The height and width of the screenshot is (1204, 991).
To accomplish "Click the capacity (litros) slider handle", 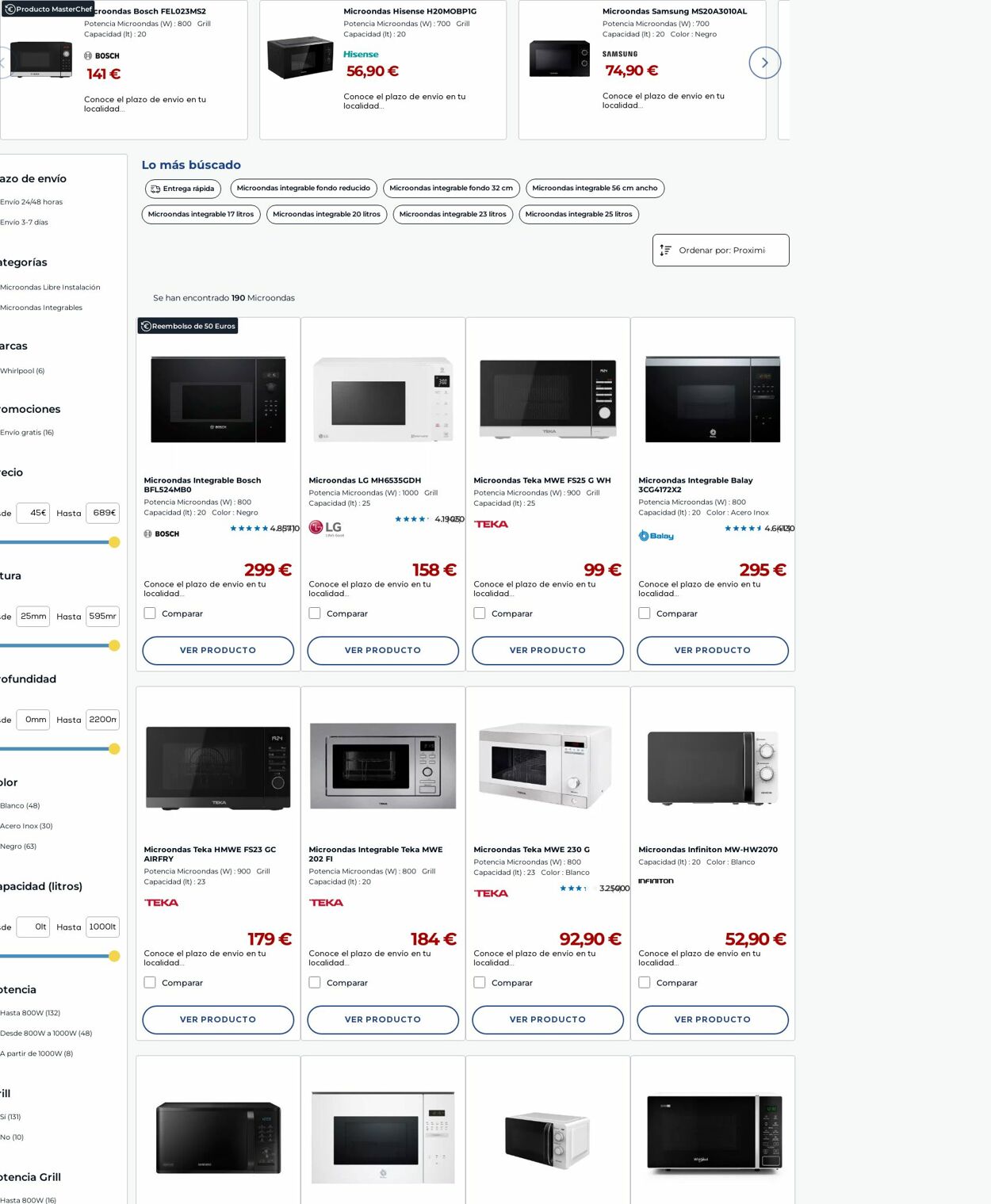I will [114, 956].
